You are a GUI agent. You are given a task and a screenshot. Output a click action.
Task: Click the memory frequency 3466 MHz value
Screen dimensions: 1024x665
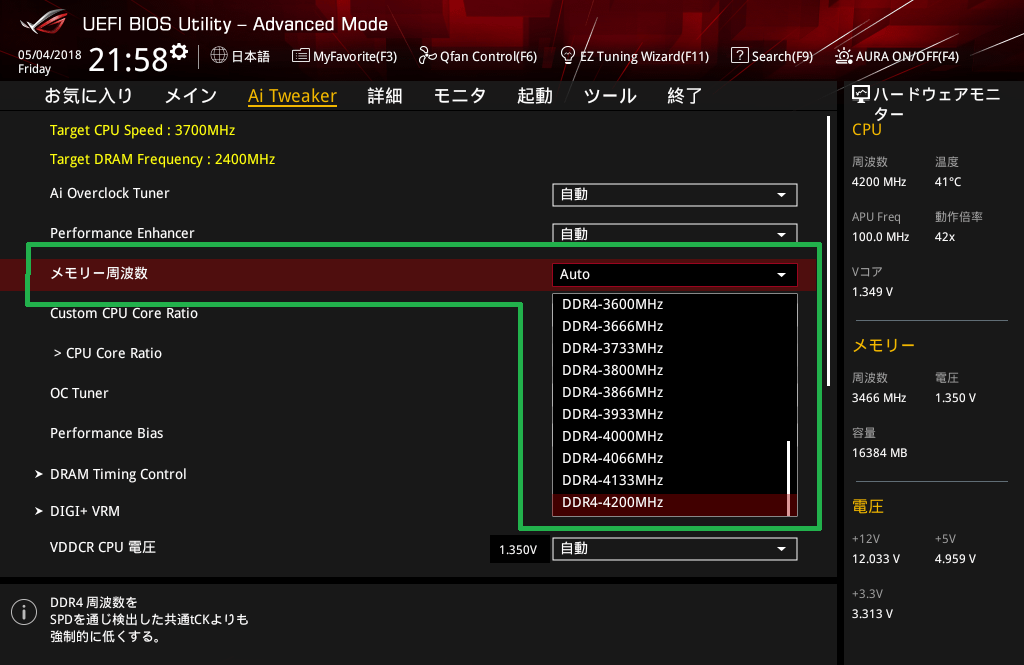coord(879,398)
